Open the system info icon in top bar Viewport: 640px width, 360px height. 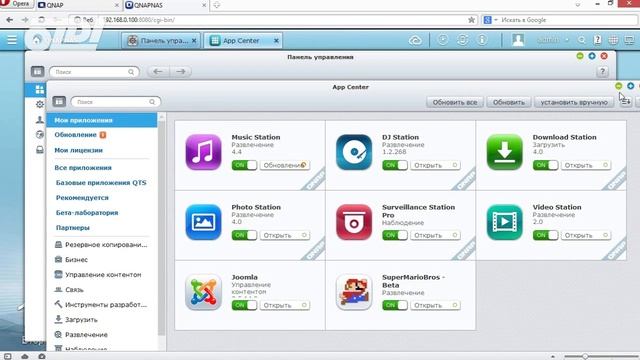tap(482, 40)
